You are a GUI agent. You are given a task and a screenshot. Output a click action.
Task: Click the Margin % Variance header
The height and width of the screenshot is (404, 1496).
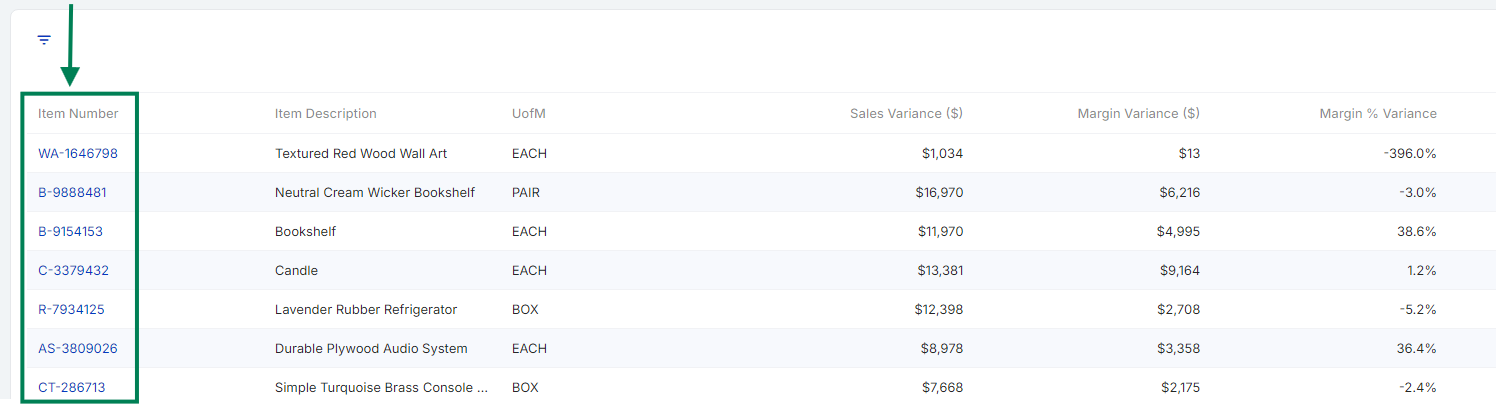coord(1377,114)
